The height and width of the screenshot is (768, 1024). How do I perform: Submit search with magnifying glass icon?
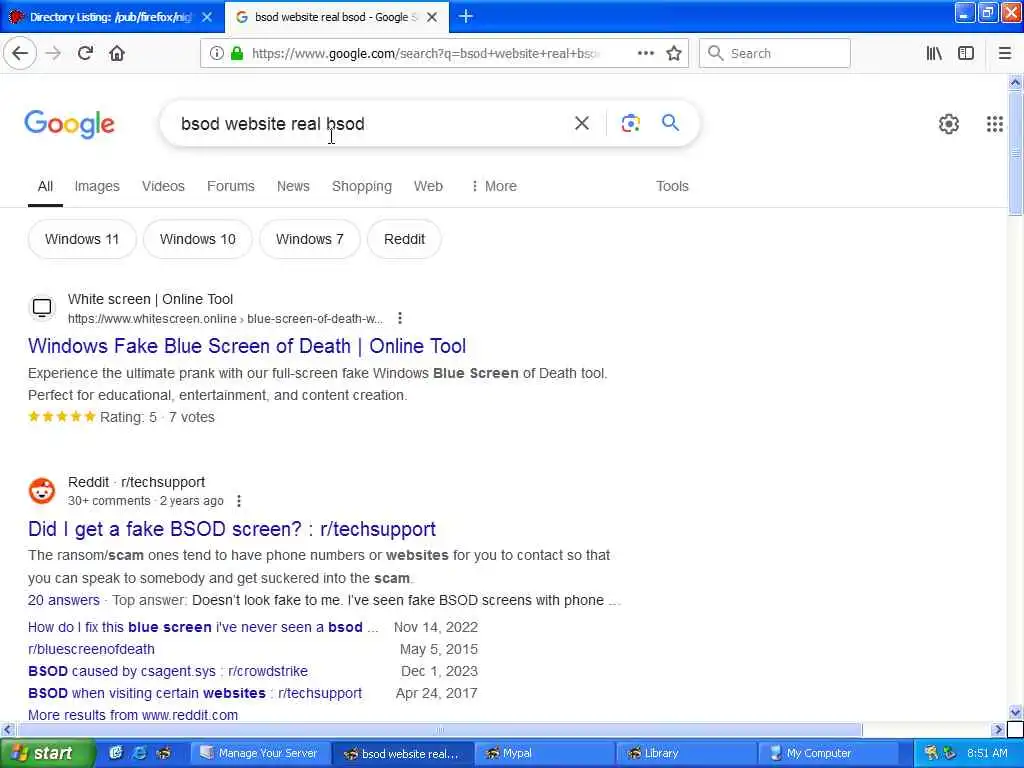[670, 123]
